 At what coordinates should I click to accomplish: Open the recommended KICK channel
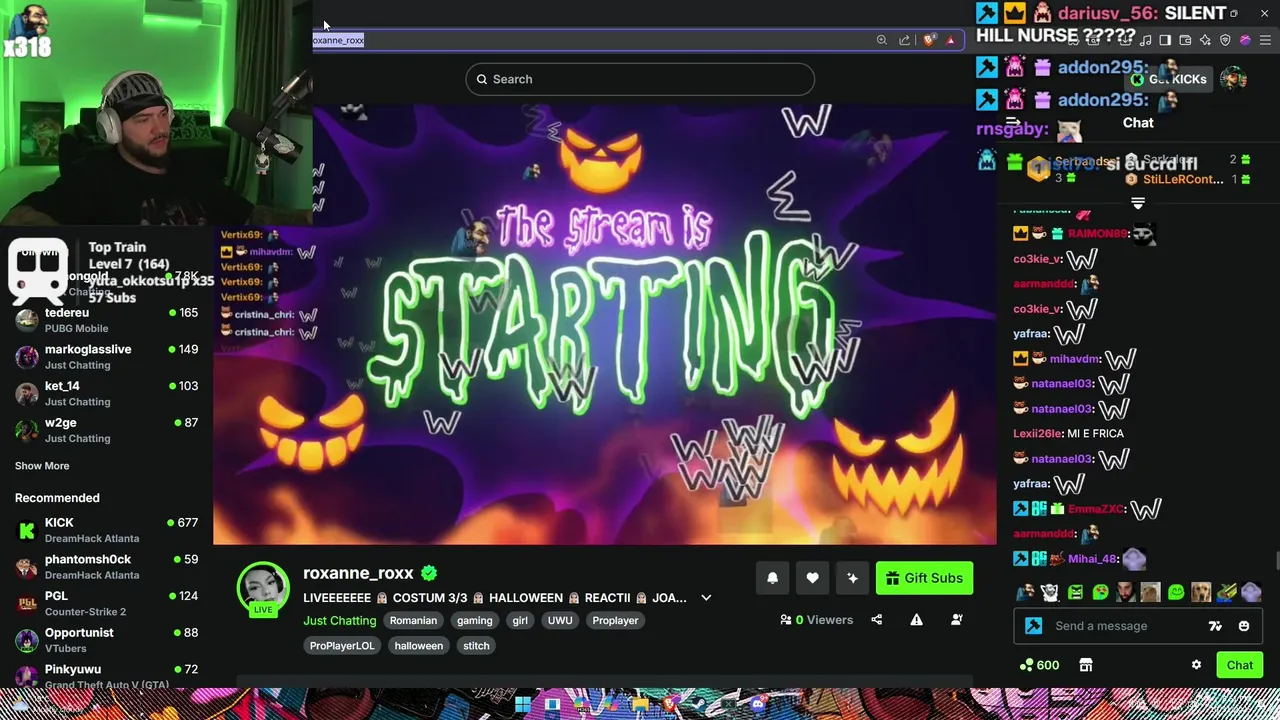pos(106,530)
